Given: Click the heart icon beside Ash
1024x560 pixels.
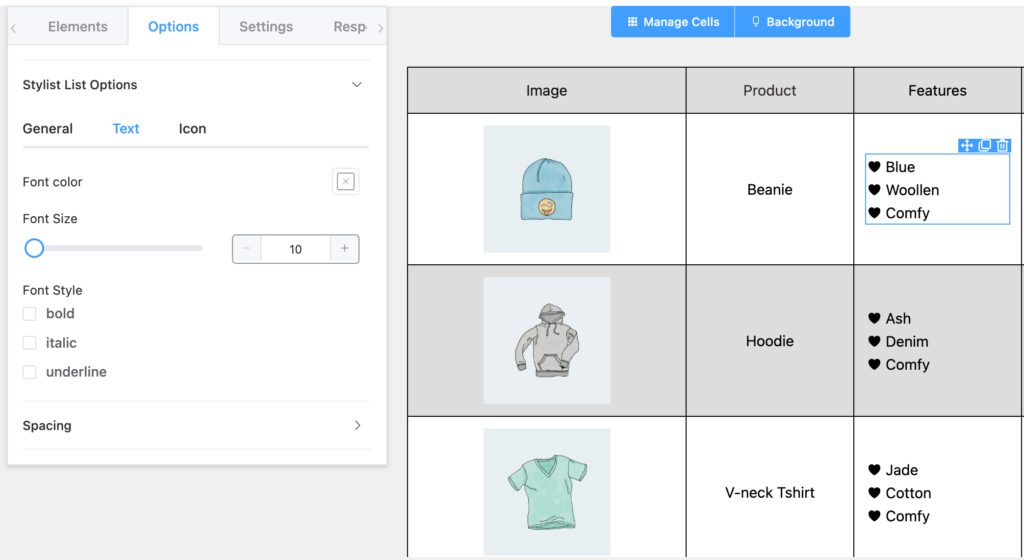Looking at the screenshot, I should coord(874,319).
